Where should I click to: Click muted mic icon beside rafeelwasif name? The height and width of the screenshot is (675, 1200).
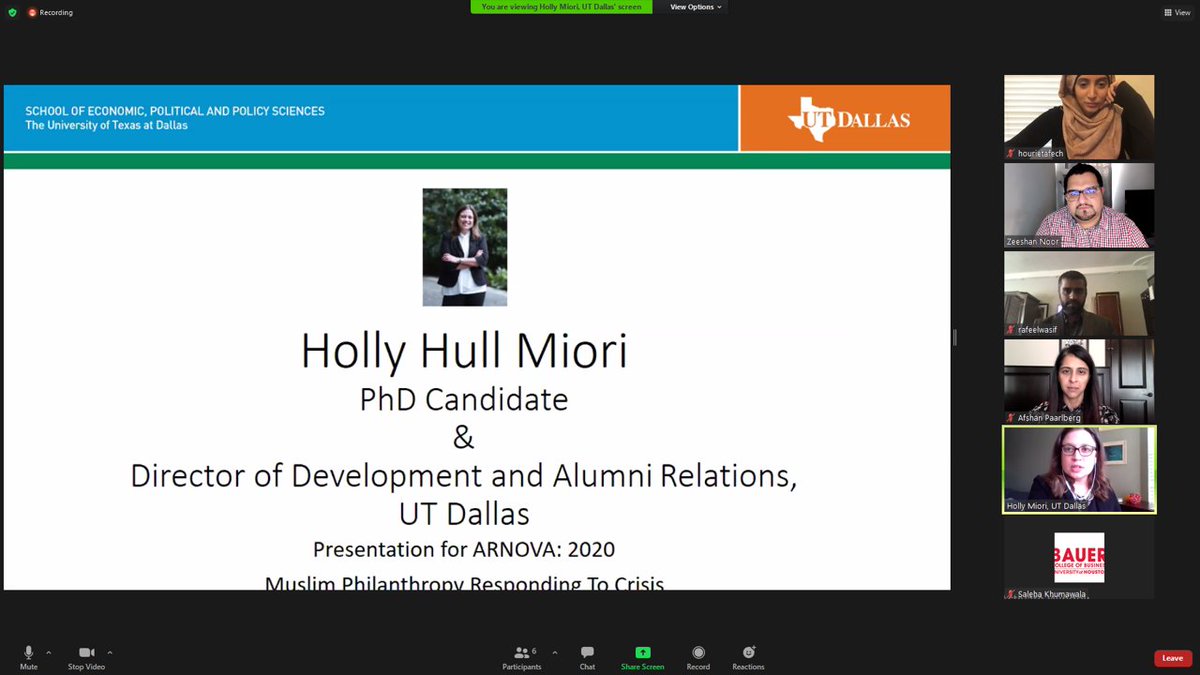point(1011,329)
